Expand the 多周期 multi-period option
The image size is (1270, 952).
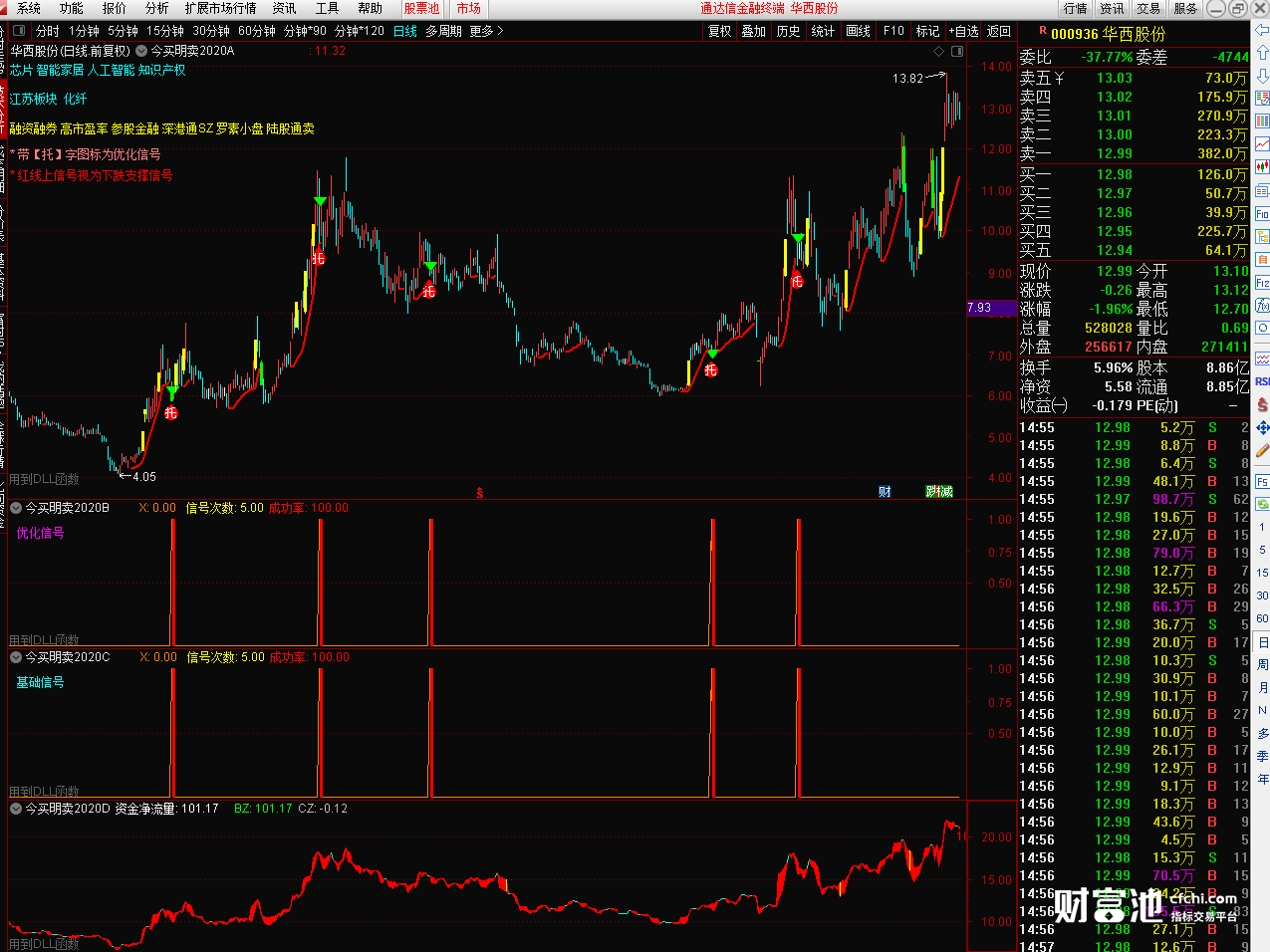[444, 31]
